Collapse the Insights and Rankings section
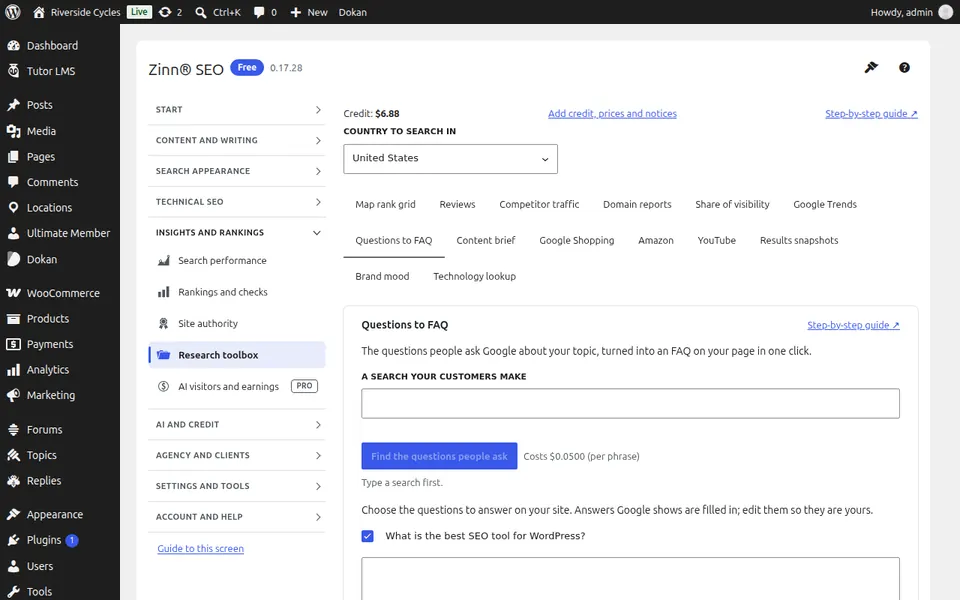The height and width of the screenshot is (600, 960). pos(237,233)
